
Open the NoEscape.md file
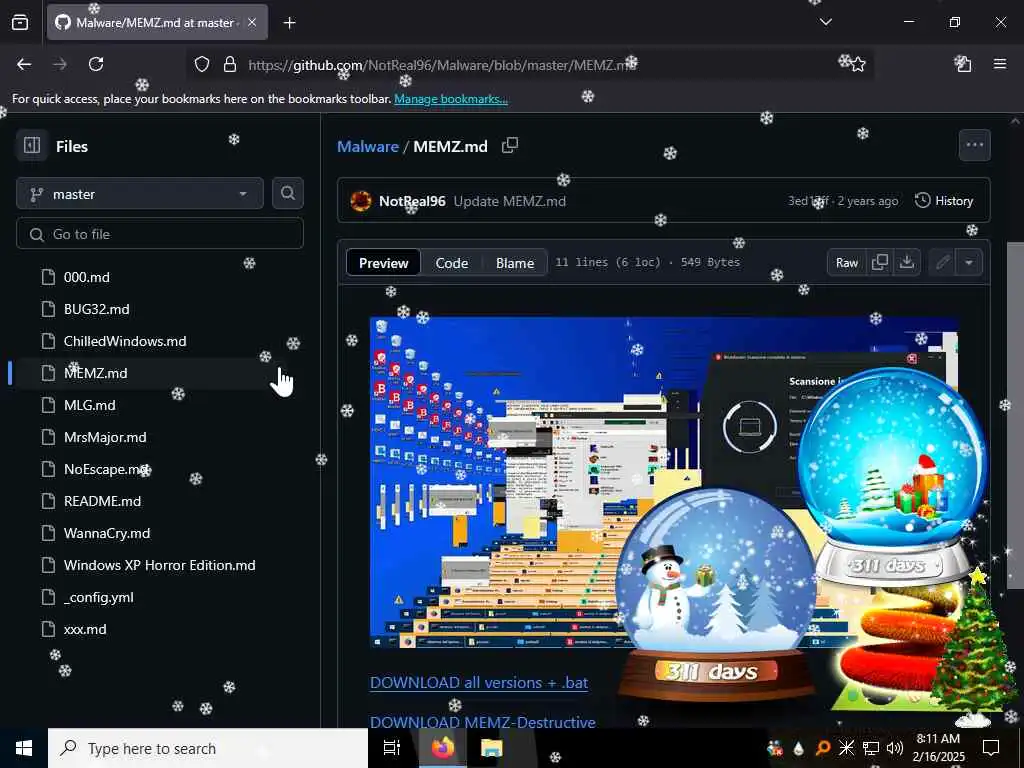click(106, 469)
